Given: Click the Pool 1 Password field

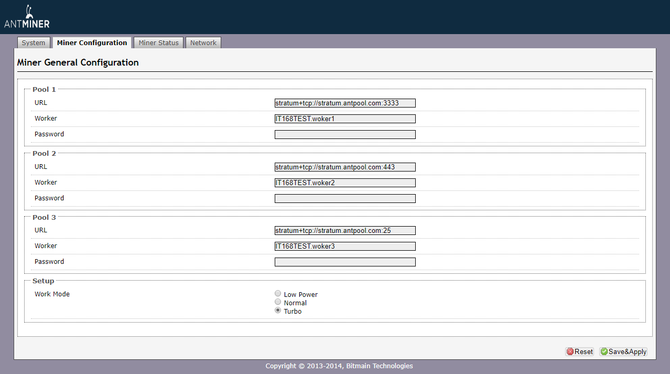Looking at the screenshot, I should [345, 135].
